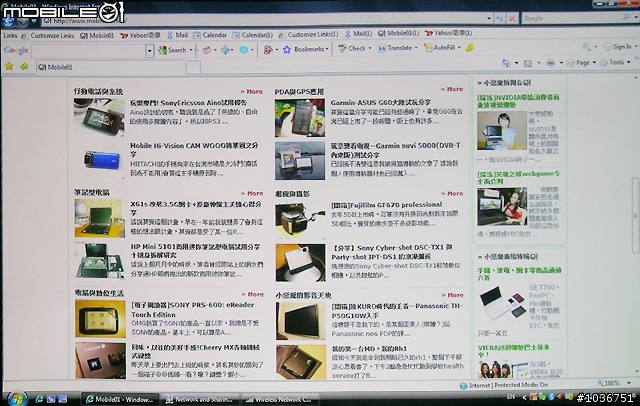Open the HP Mini 5101 article headline
This screenshot has height=406, width=640.
195,251
